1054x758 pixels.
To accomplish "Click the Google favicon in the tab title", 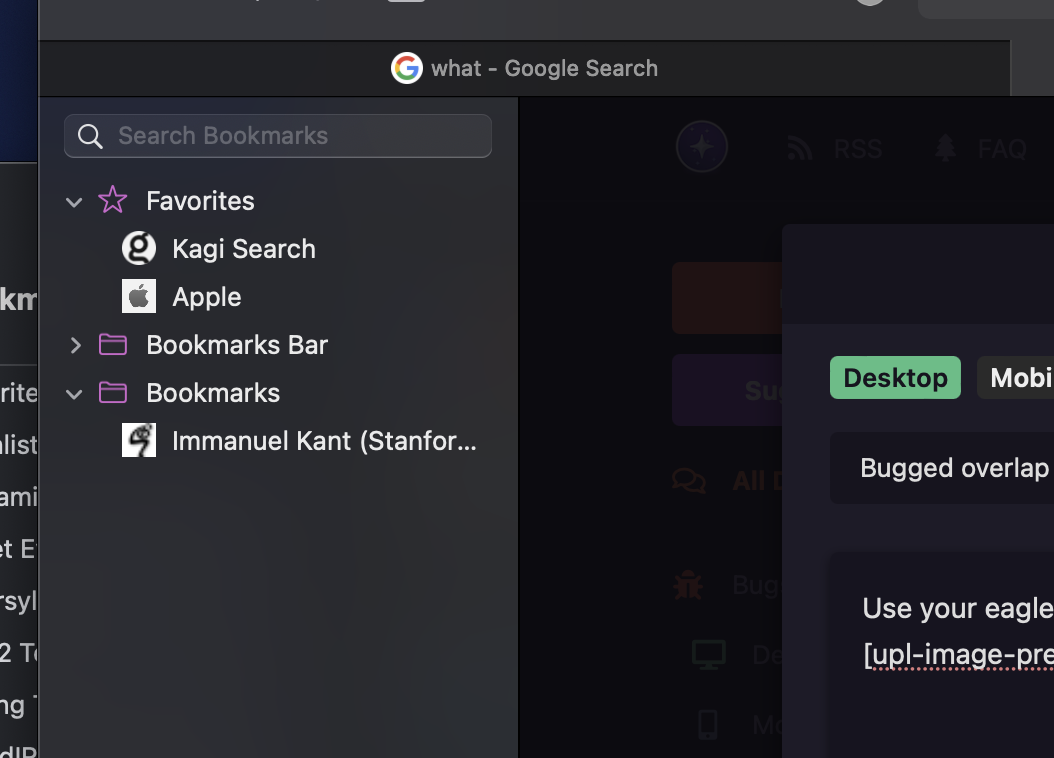I will tap(406, 68).
